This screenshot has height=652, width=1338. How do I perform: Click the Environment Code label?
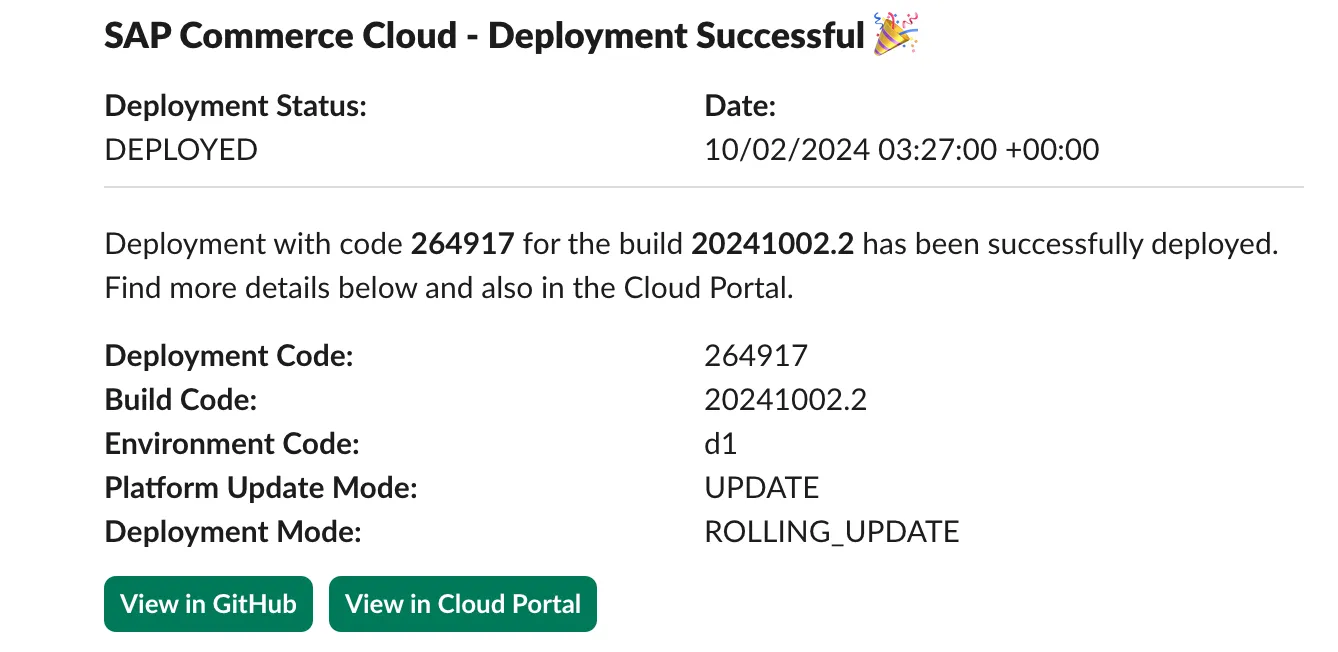click(232, 444)
